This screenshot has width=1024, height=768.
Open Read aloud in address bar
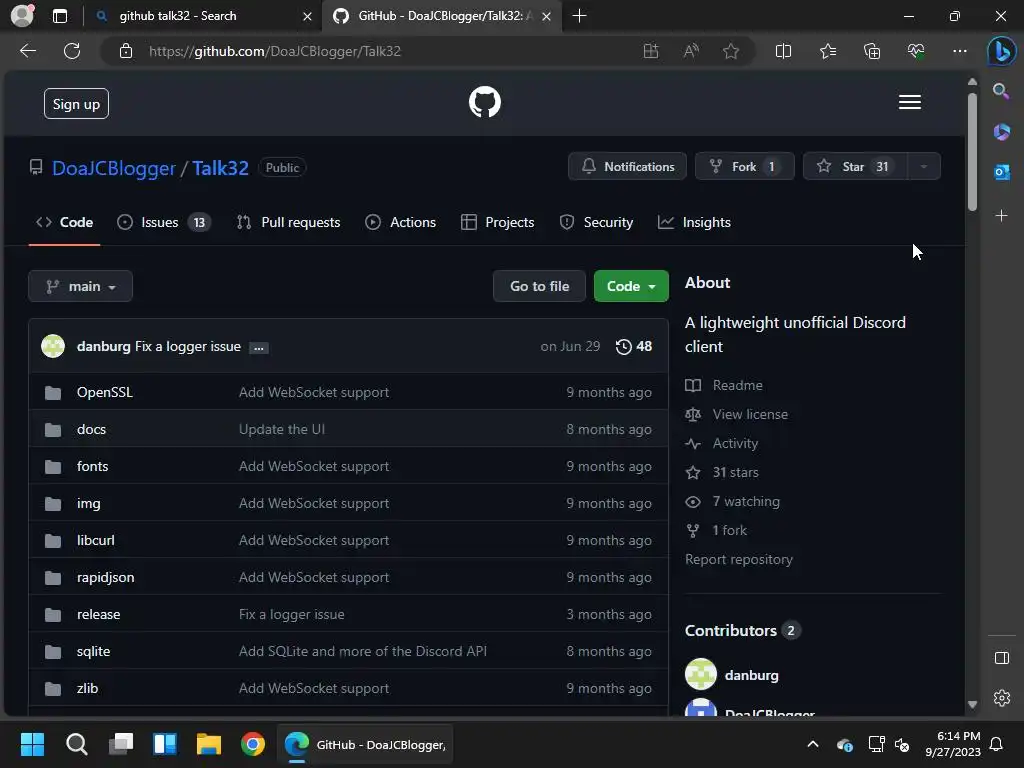point(691,51)
